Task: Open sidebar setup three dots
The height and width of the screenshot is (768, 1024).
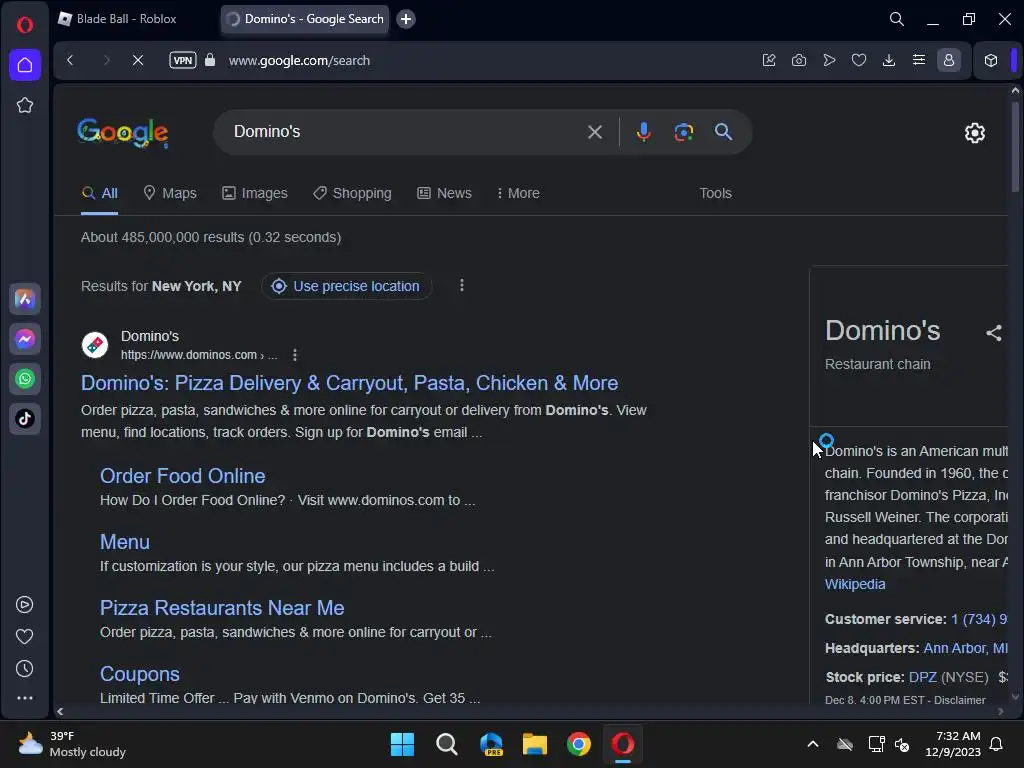Action: (25, 698)
